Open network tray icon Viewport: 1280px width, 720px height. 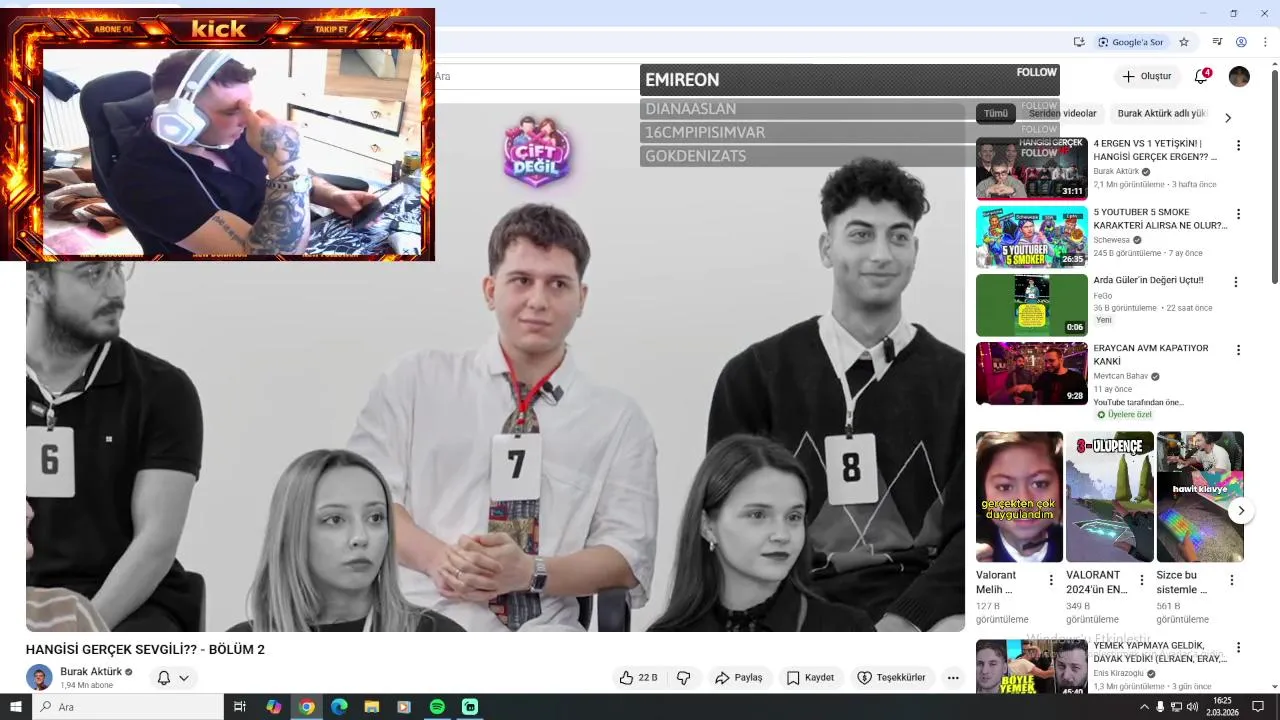coord(1176,707)
